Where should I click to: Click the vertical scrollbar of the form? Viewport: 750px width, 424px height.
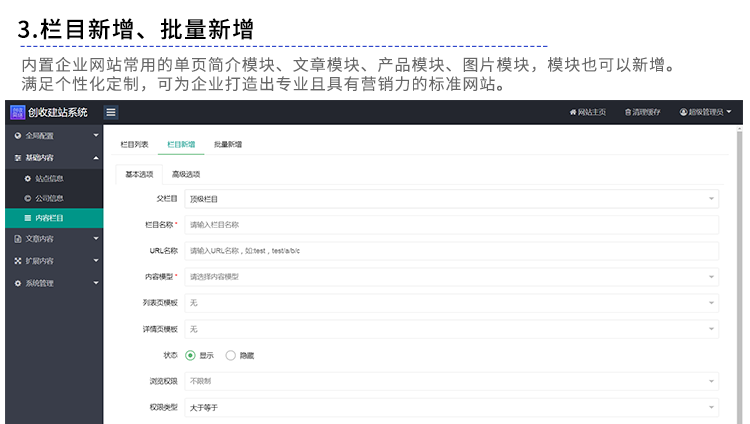click(x=739, y=274)
